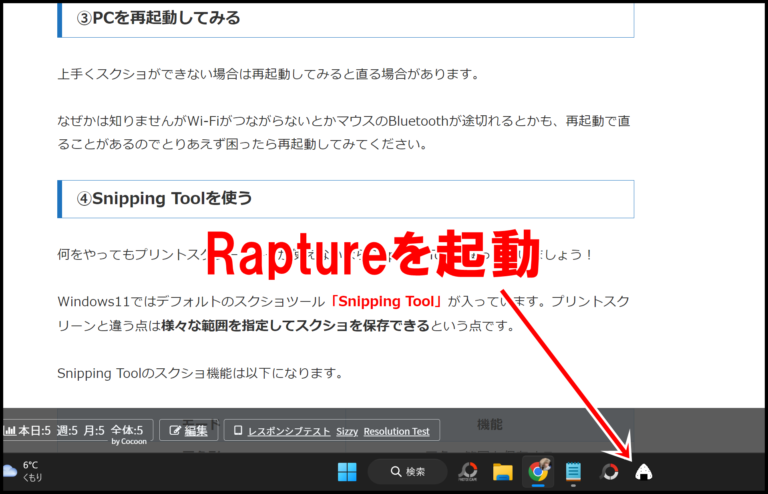This screenshot has height=494, width=768.
Task: Click the access counter stats bar
Action: coord(75,429)
